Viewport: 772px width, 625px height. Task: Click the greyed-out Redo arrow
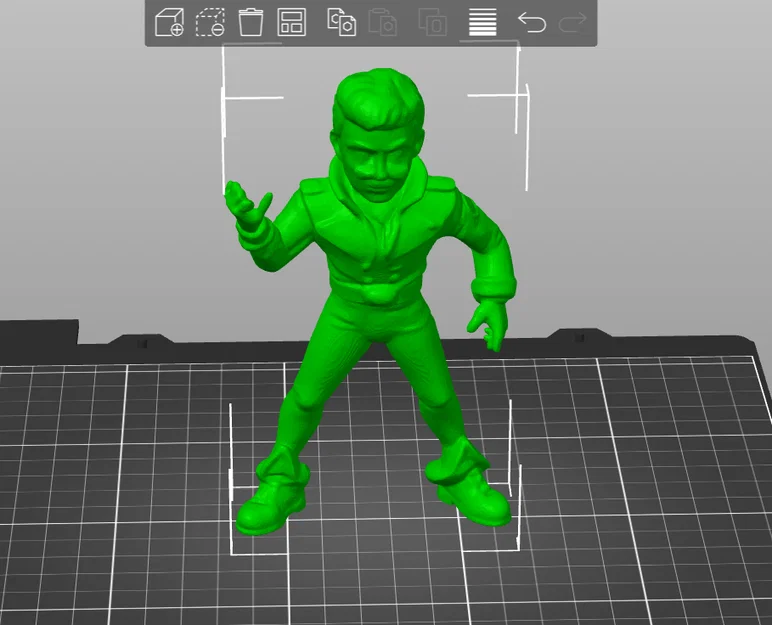point(573,23)
